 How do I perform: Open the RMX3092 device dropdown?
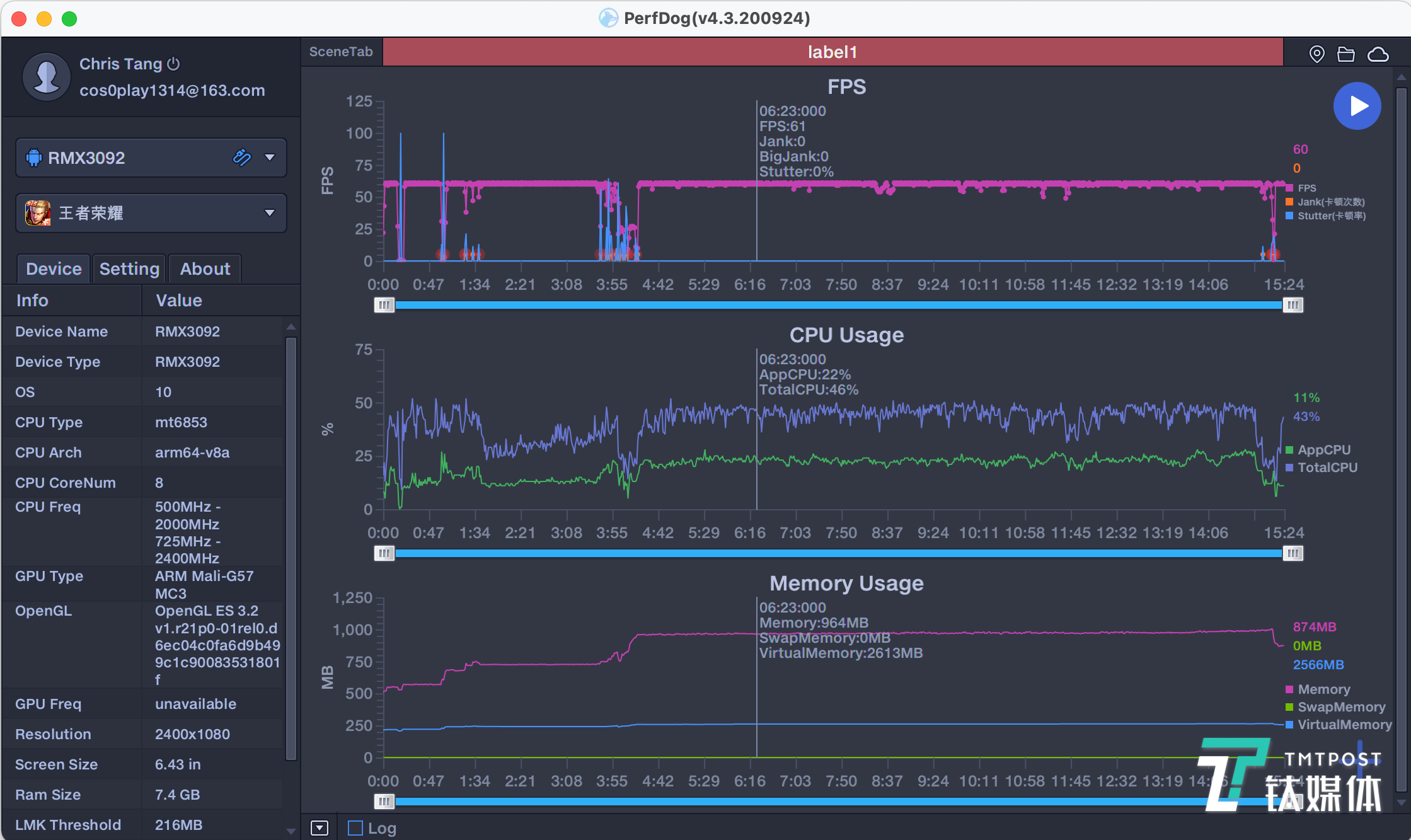click(x=270, y=157)
